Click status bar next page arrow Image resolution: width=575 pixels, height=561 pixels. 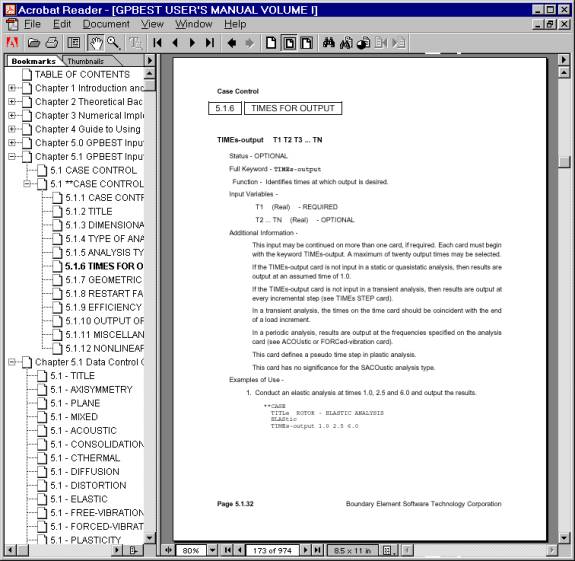pos(305,550)
